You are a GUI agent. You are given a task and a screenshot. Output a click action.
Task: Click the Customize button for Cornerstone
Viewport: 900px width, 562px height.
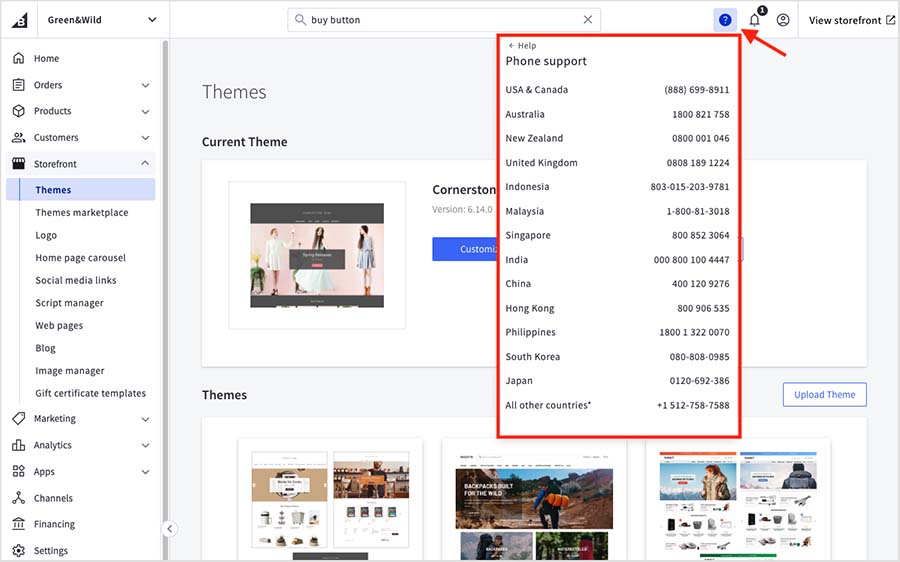tap(465, 249)
